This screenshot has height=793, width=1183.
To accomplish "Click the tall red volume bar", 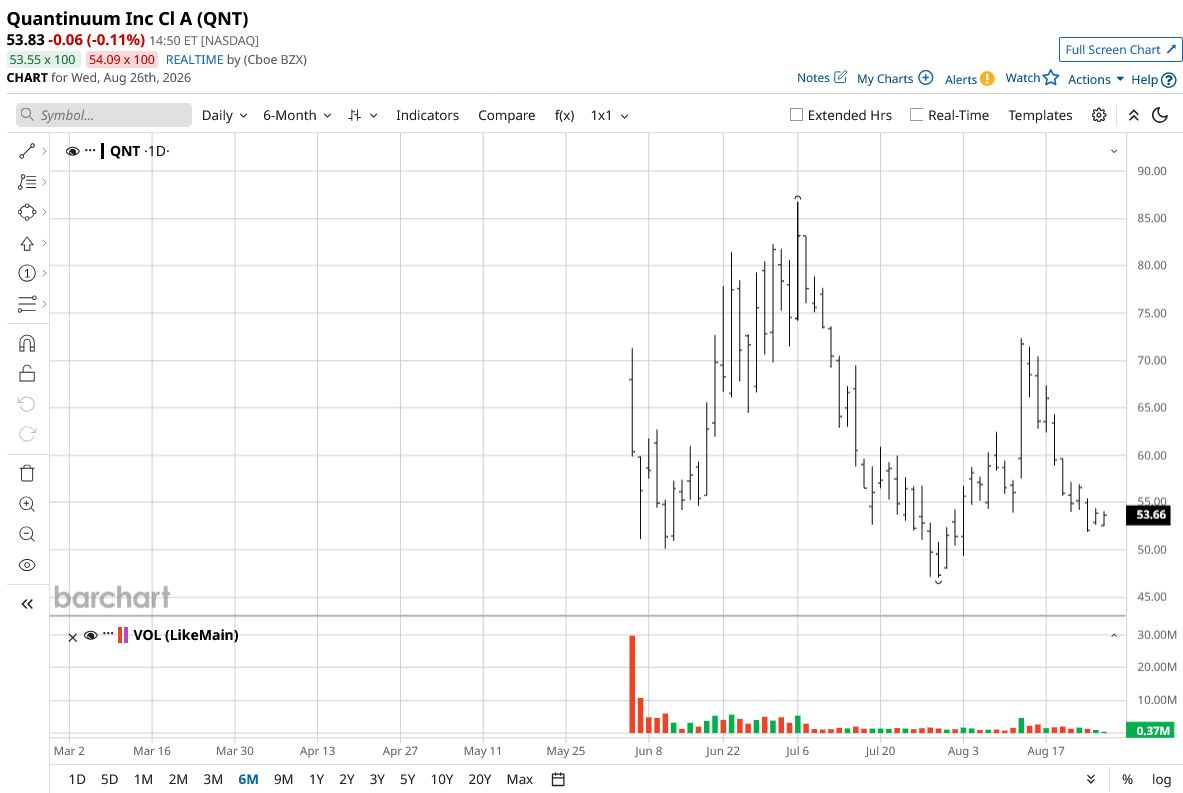I will click(632, 684).
